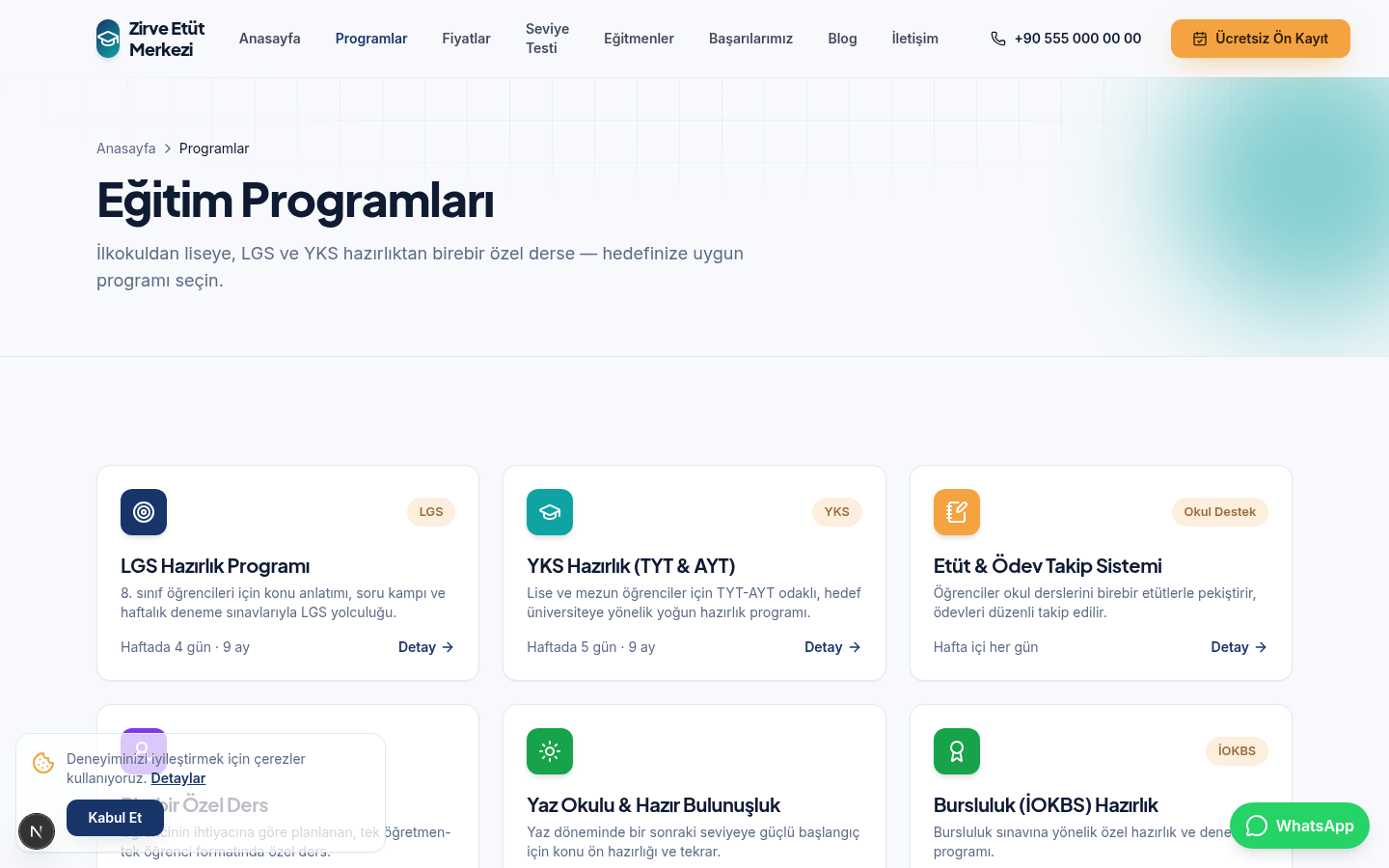Click the Yaz Okulu & Hazır Bulunuşluk title
This screenshot has height=868, width=1389.
(x=653, y=805)
